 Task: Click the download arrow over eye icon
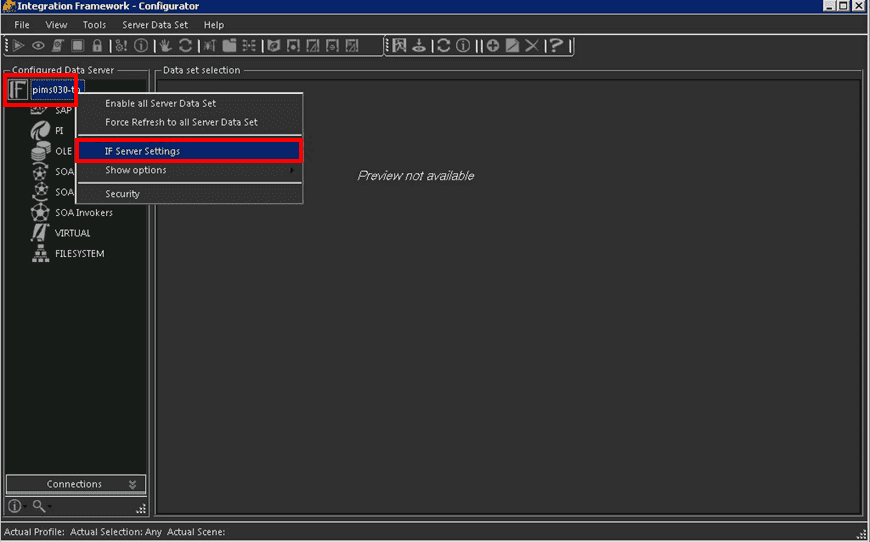tap(419, 45)
